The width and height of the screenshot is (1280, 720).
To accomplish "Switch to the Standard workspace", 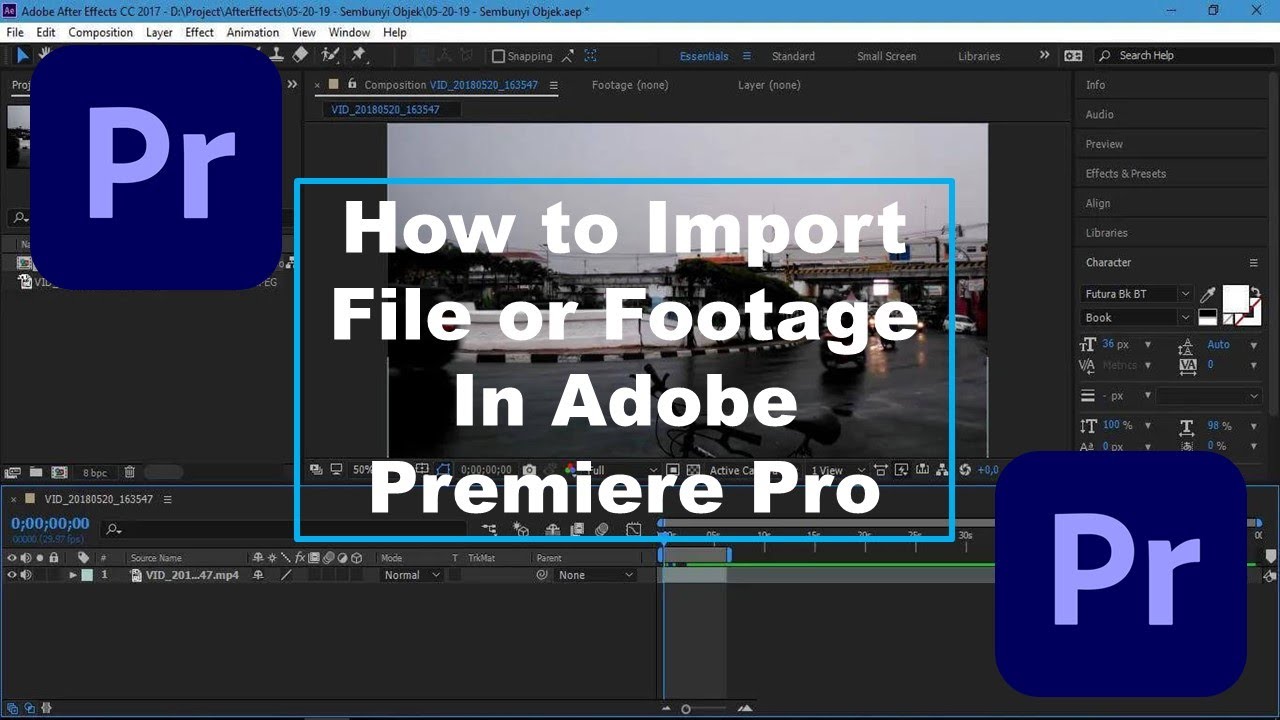I will coord(793,56).
